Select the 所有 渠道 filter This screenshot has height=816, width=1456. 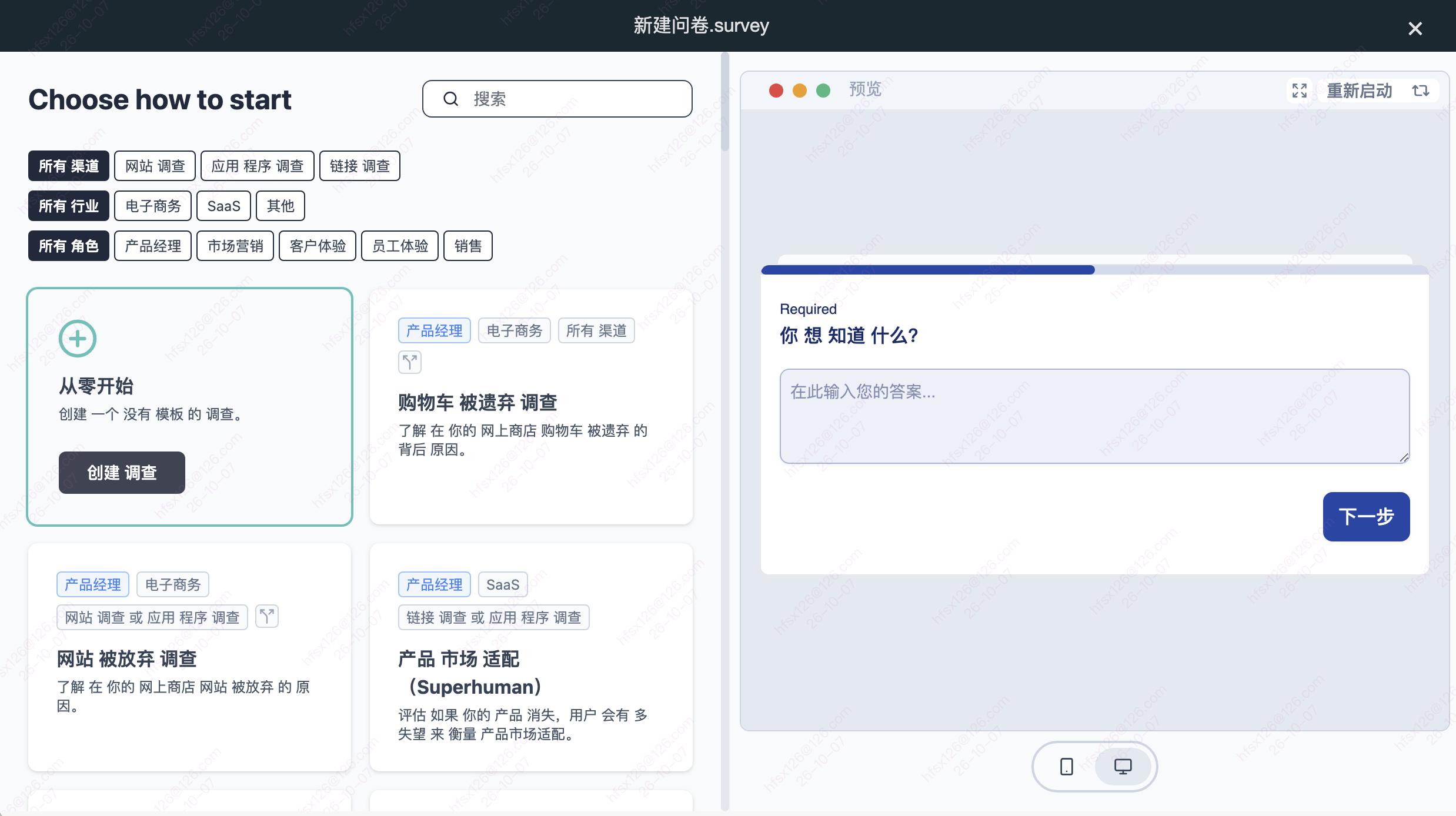tap(69, 166)
